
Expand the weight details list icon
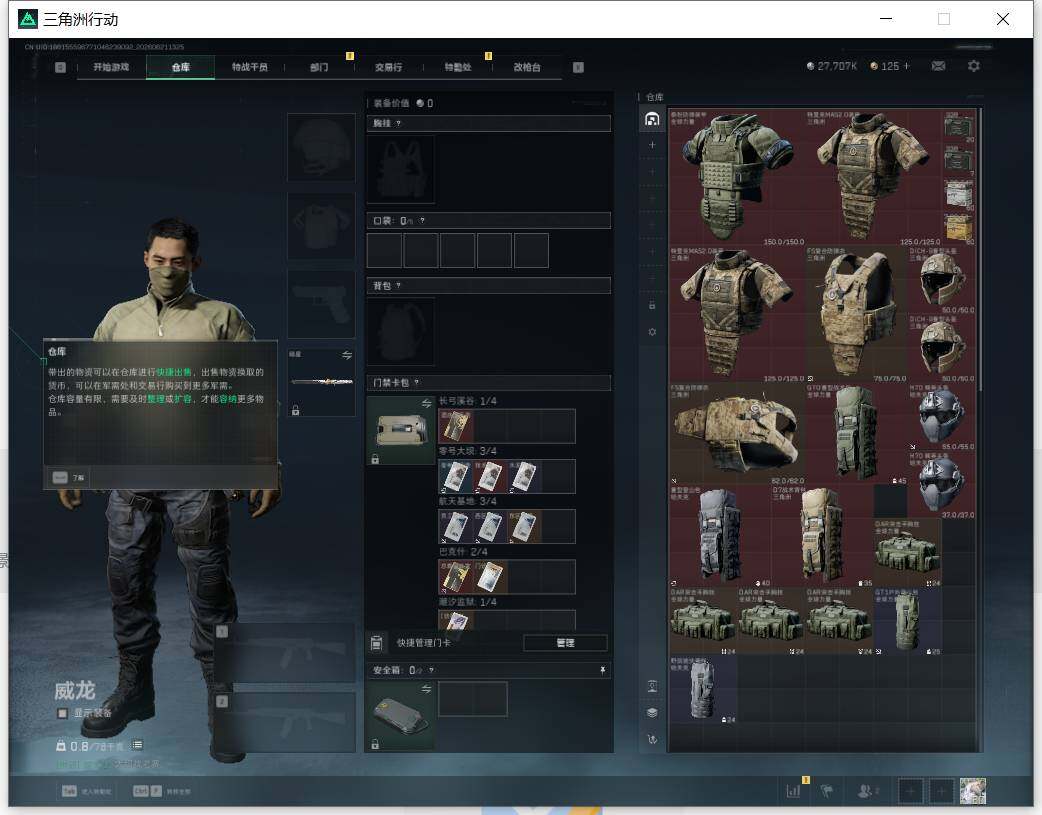click(137, 745)
